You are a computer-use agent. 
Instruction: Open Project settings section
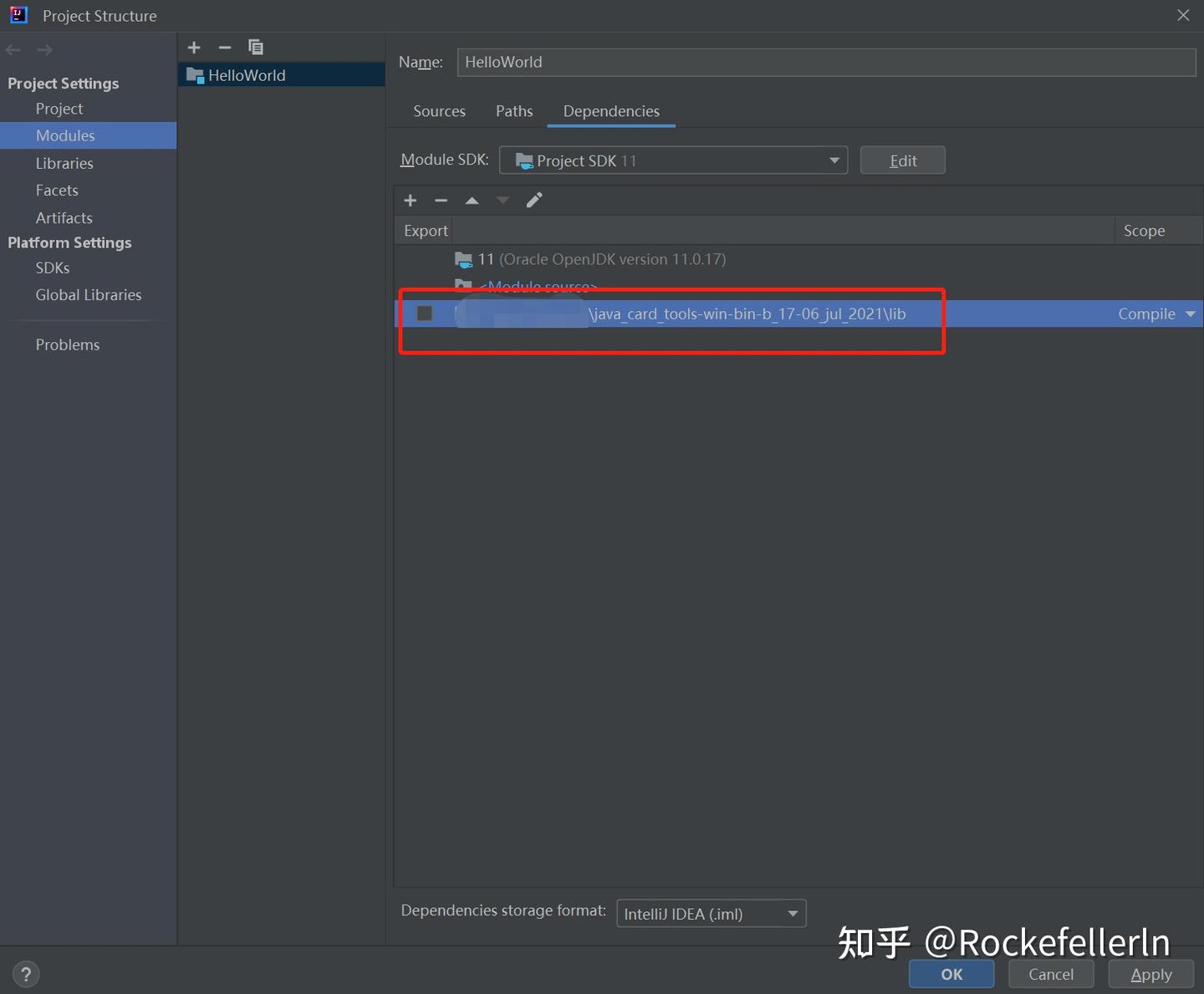[59, 109]
